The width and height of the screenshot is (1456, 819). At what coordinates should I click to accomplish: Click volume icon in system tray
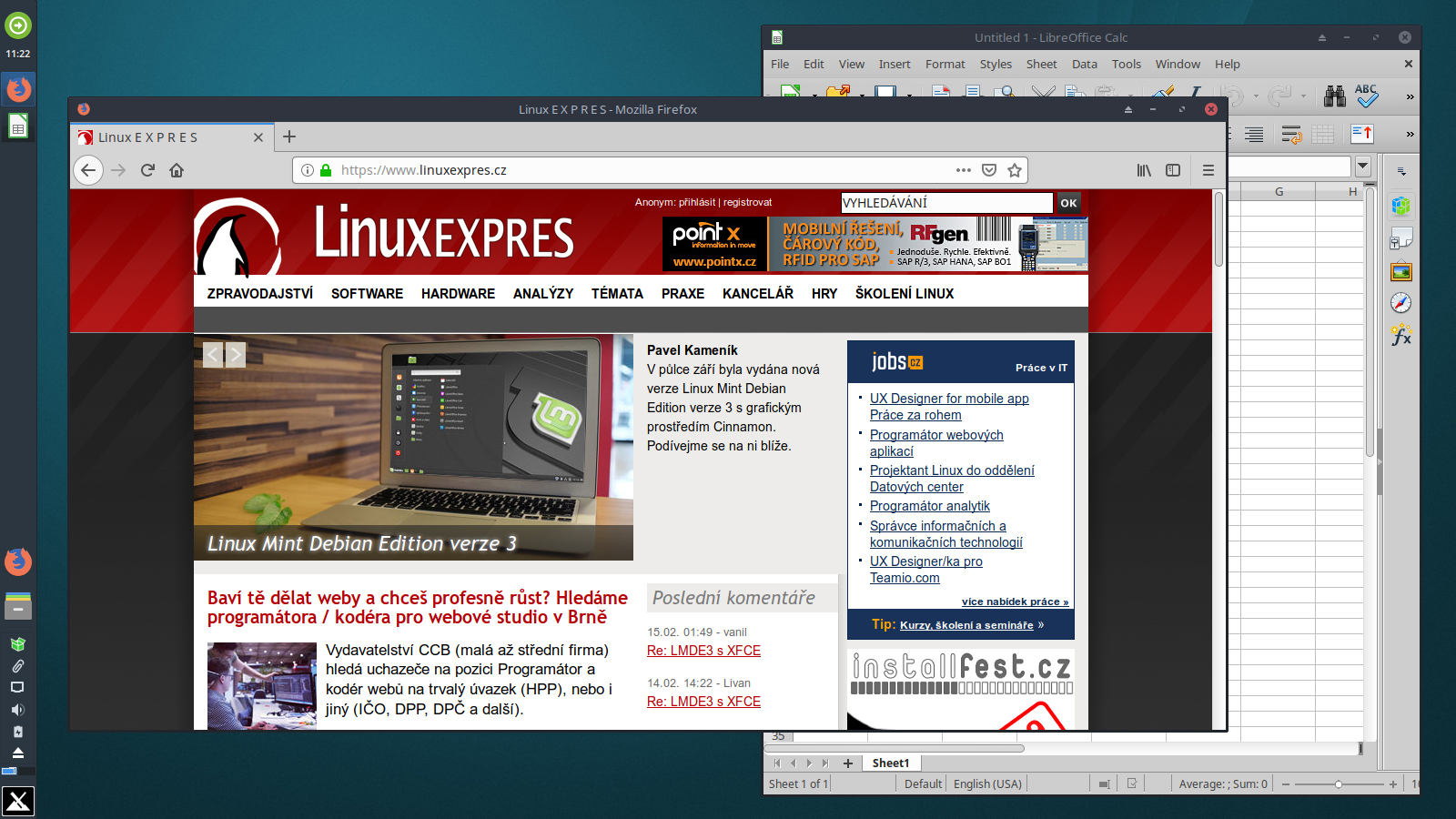click(x=17, y=710)
